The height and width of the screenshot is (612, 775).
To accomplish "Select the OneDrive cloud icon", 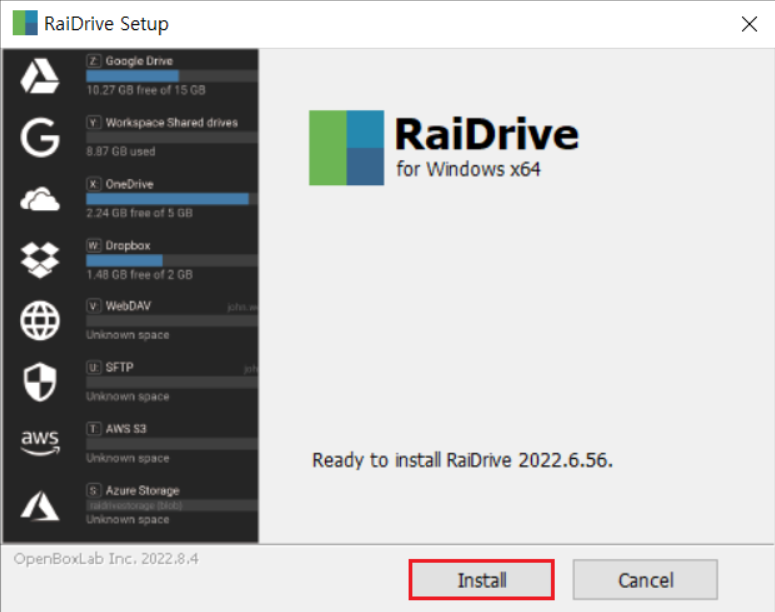I will (x=40, y=200).
